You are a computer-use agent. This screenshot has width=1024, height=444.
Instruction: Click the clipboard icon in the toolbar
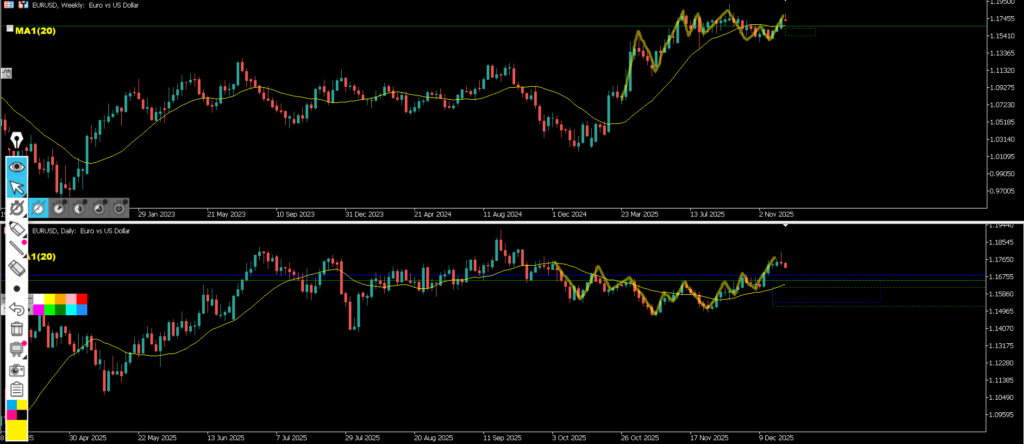[16, 389]
